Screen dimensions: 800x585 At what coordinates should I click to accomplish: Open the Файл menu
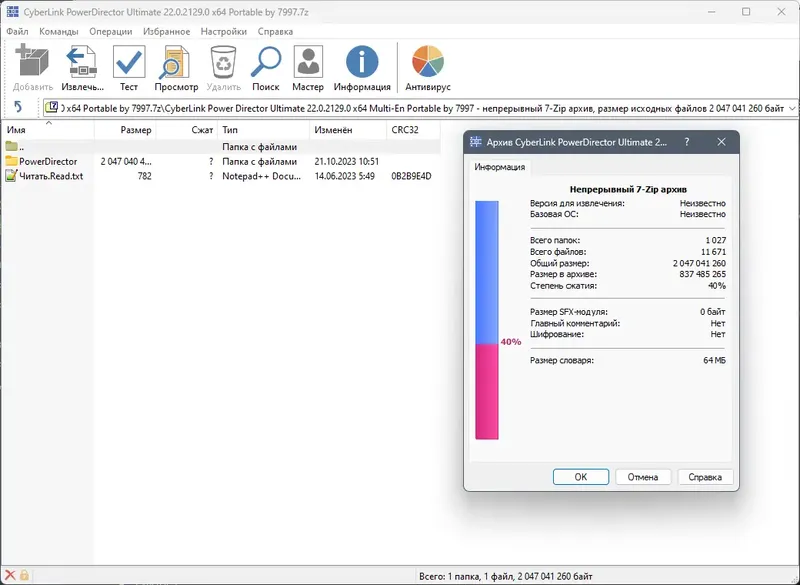pos(17,31)
